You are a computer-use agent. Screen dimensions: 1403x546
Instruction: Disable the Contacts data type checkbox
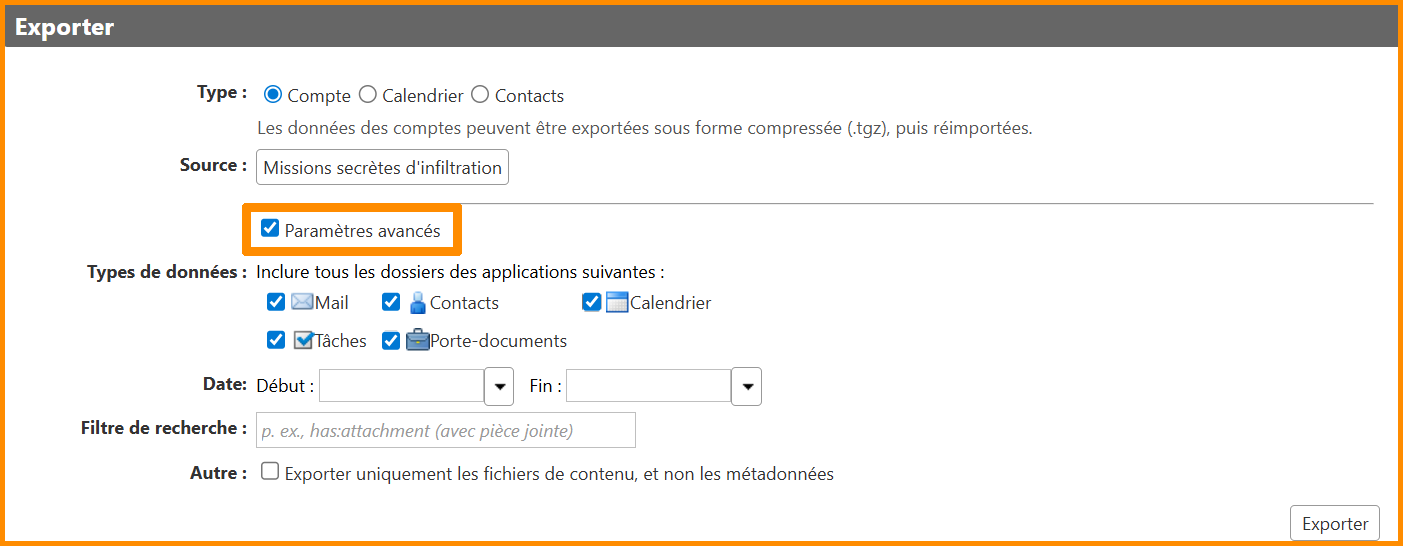click(x=391, y=302)
